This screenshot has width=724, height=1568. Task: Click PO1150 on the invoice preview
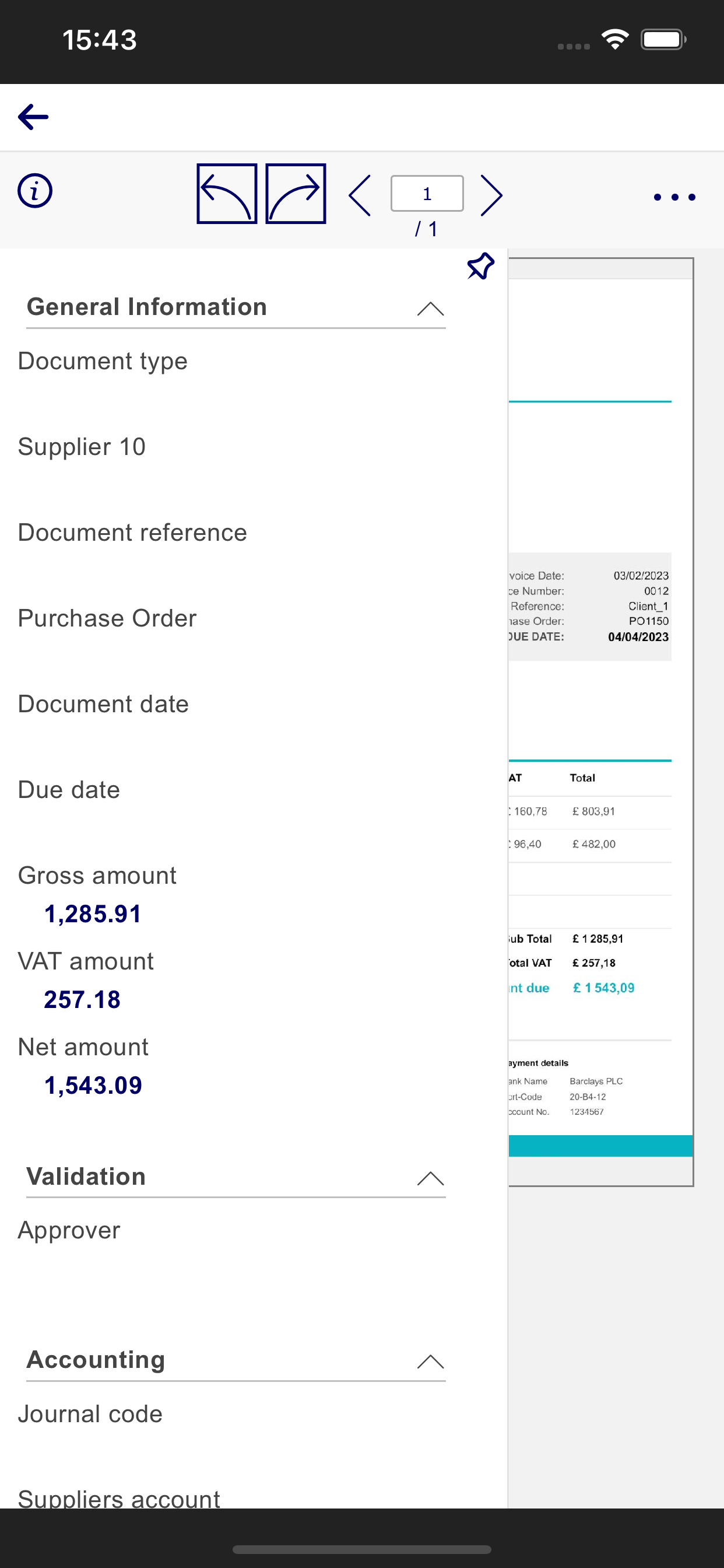click(649, 621)
